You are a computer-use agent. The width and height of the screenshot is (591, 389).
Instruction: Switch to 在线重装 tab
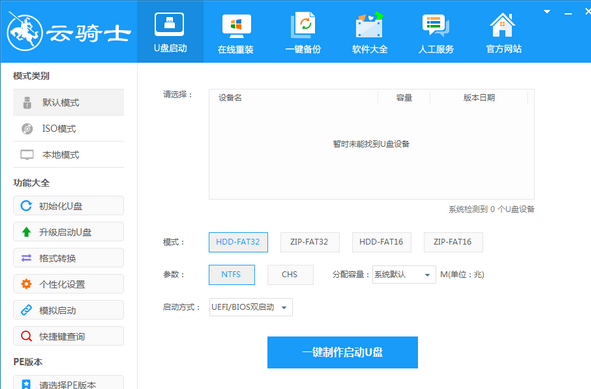pyautogui.click(x=236, y=32)
